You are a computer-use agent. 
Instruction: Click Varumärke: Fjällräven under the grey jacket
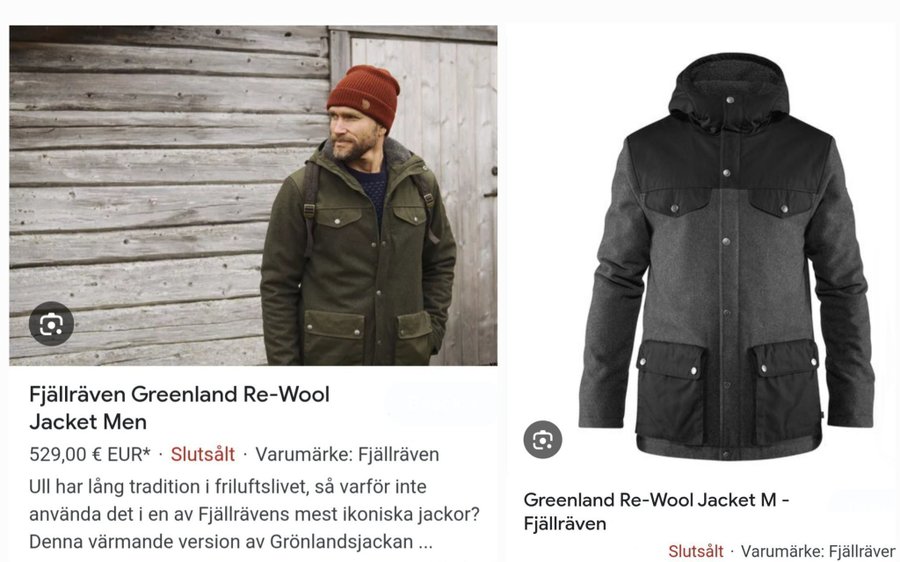pyautogui.click(x=818, y=552)
